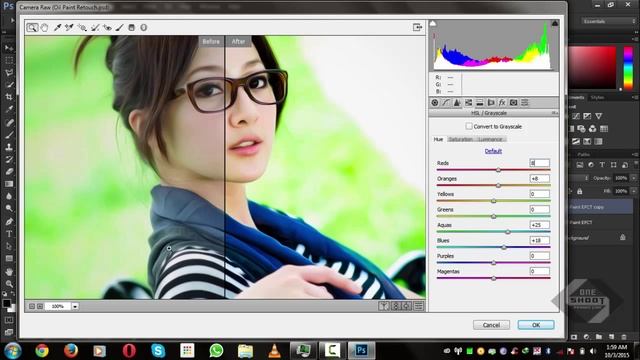Cycle the Before/After preview view button
This screenshot has height=360, width=640.
pyautogui.click(x=384, y=306)
